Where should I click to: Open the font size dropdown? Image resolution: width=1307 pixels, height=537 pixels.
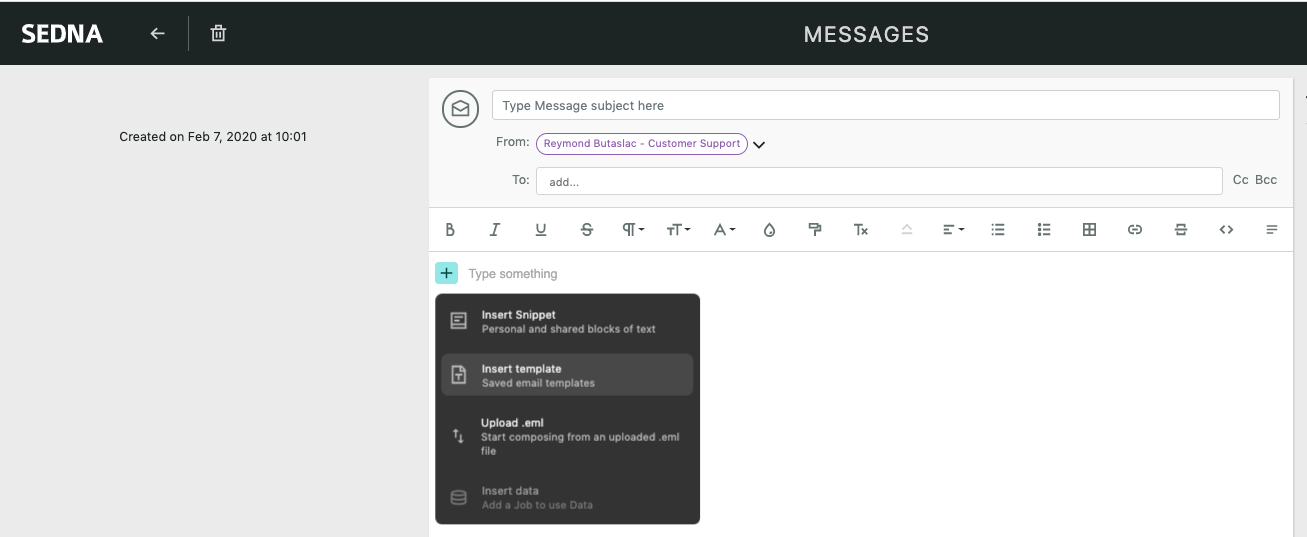click(x=678, y=229)
